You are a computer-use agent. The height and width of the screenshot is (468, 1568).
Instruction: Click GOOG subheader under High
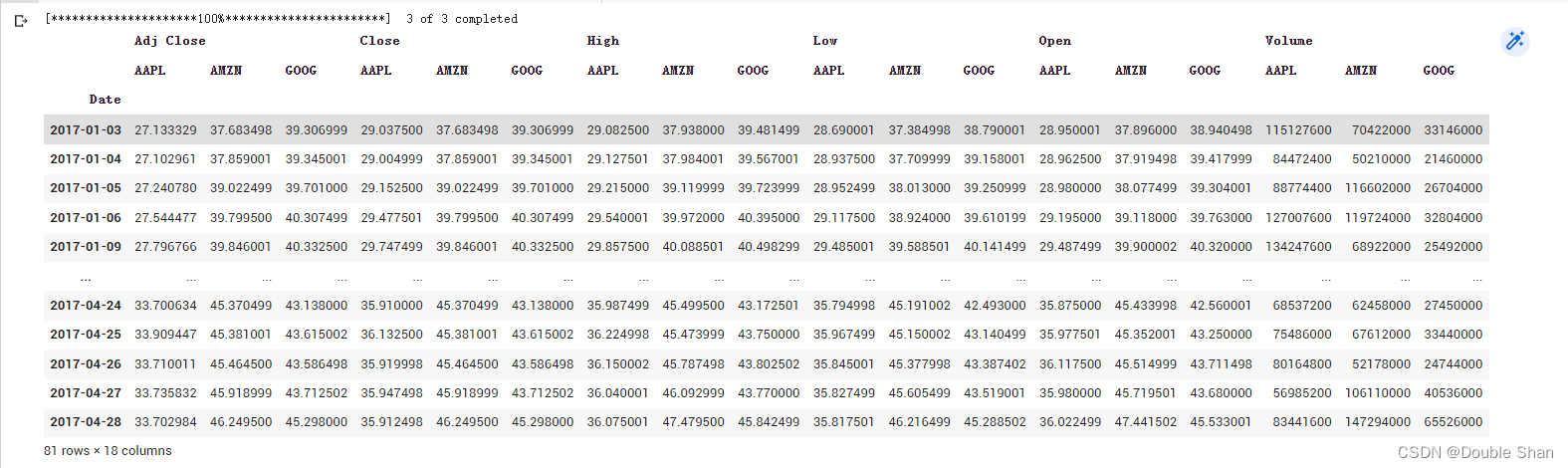click(753, 71)
